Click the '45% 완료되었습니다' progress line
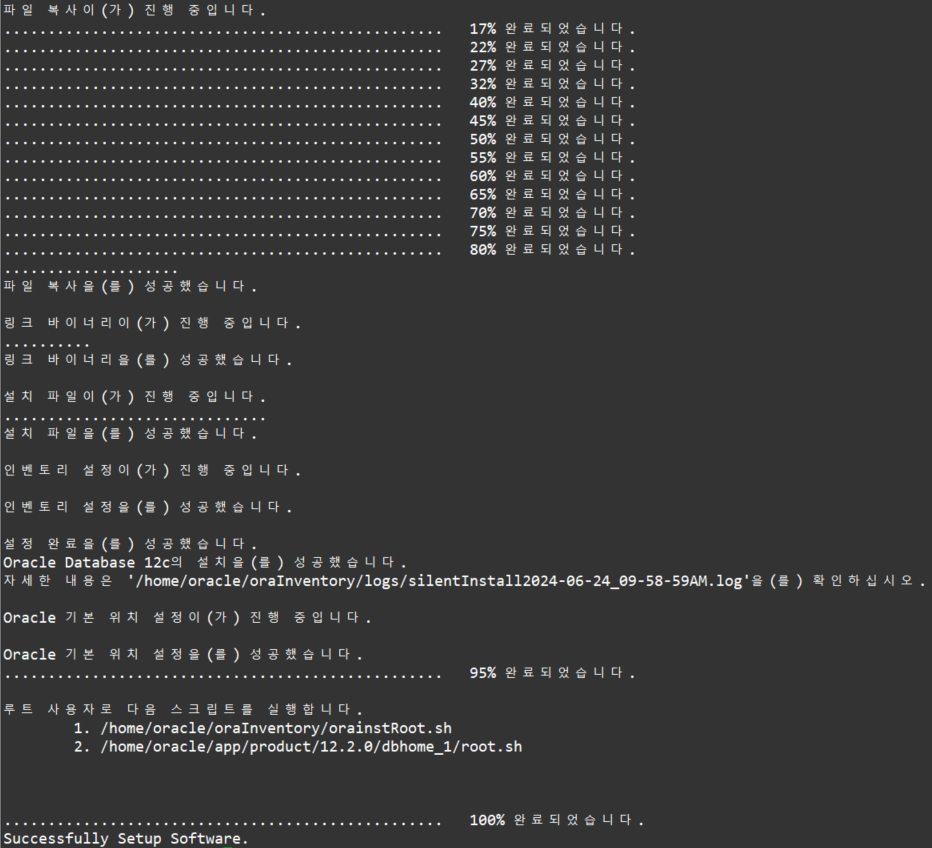The height and width of the screenshot is (848, 932). pyautogui.click(x=319, y=121)
